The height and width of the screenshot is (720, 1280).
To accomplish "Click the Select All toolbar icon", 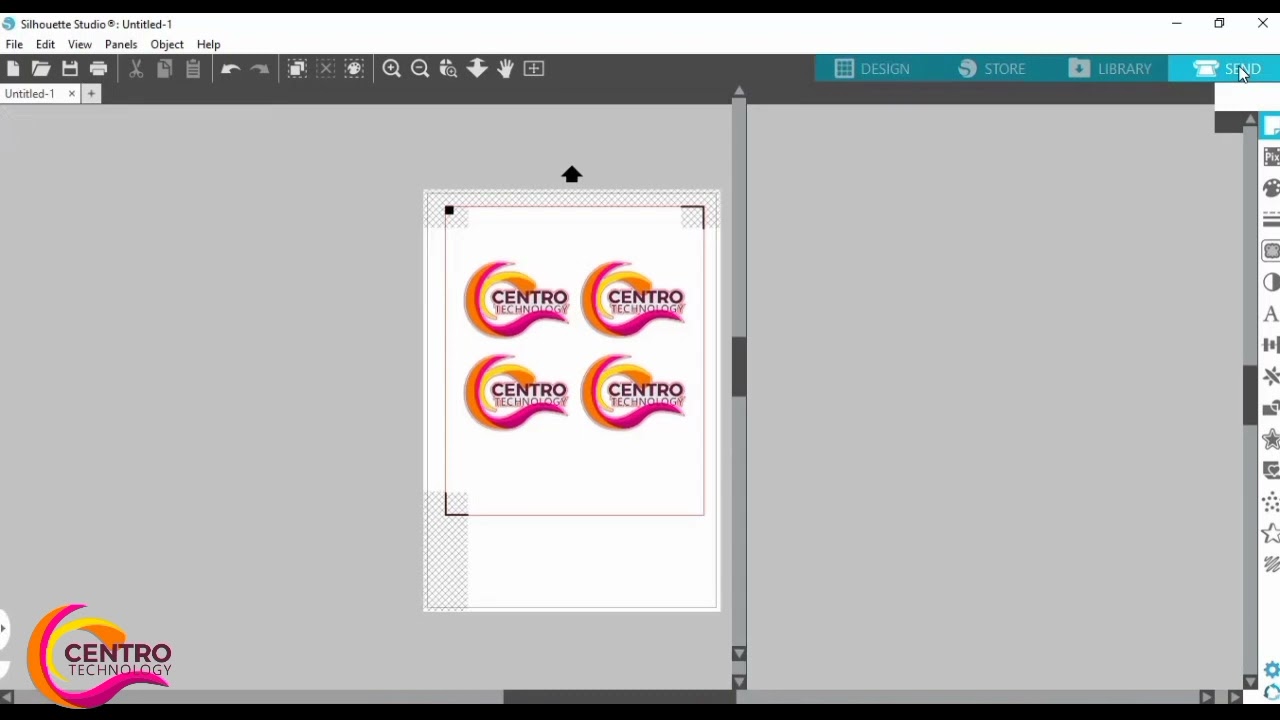I will 297,69.
